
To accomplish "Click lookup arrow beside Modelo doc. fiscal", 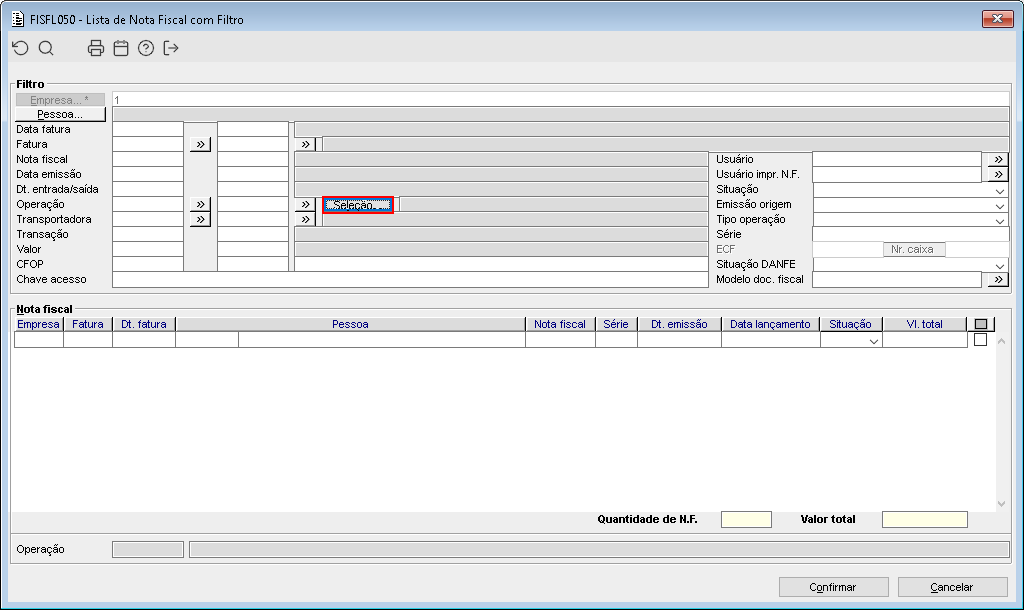I will (x=998, y=280).
